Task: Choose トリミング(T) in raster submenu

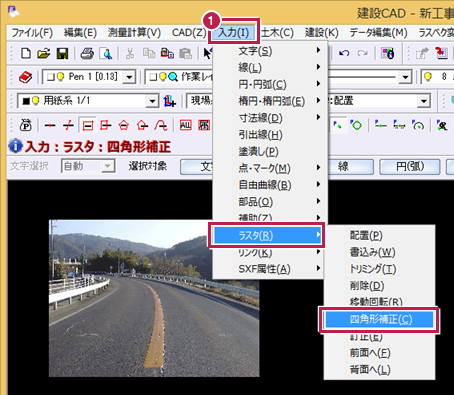Action: (373, 269)
